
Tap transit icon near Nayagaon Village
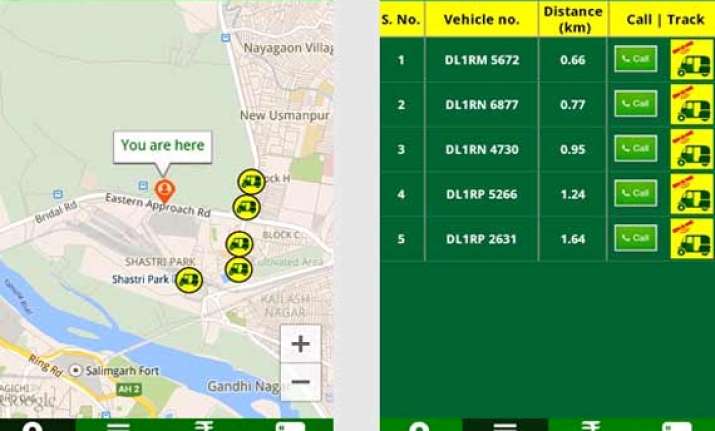click(x=225, y=38)
